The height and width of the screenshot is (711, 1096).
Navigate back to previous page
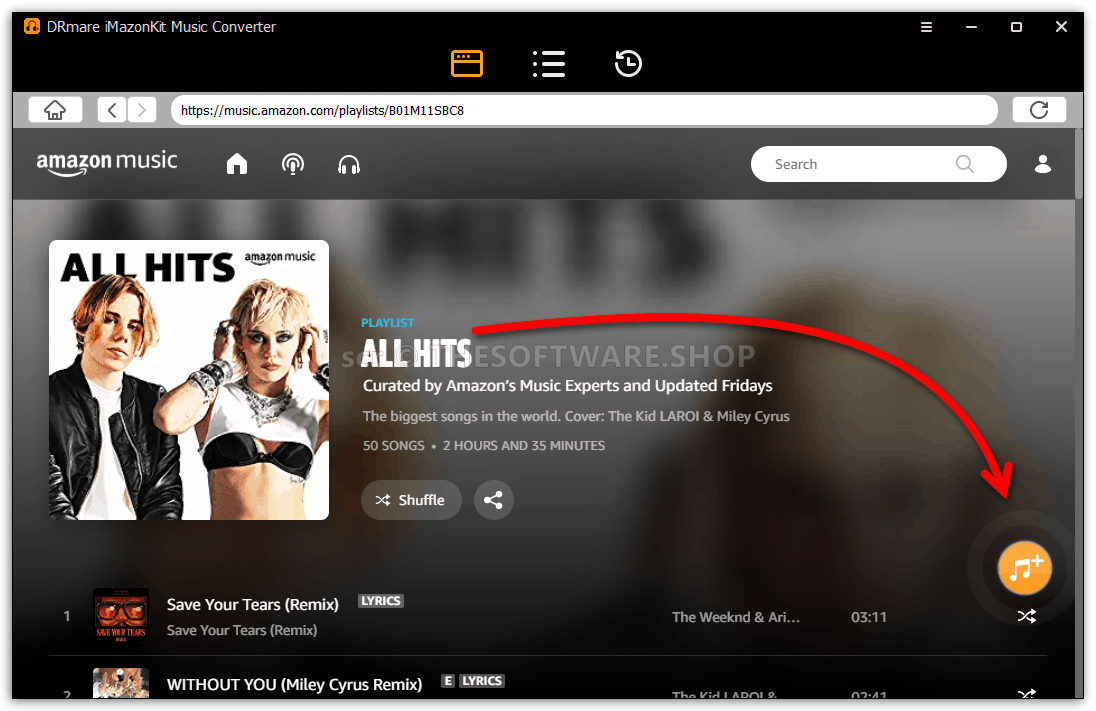pyautogui.click(x=112, y=110)
